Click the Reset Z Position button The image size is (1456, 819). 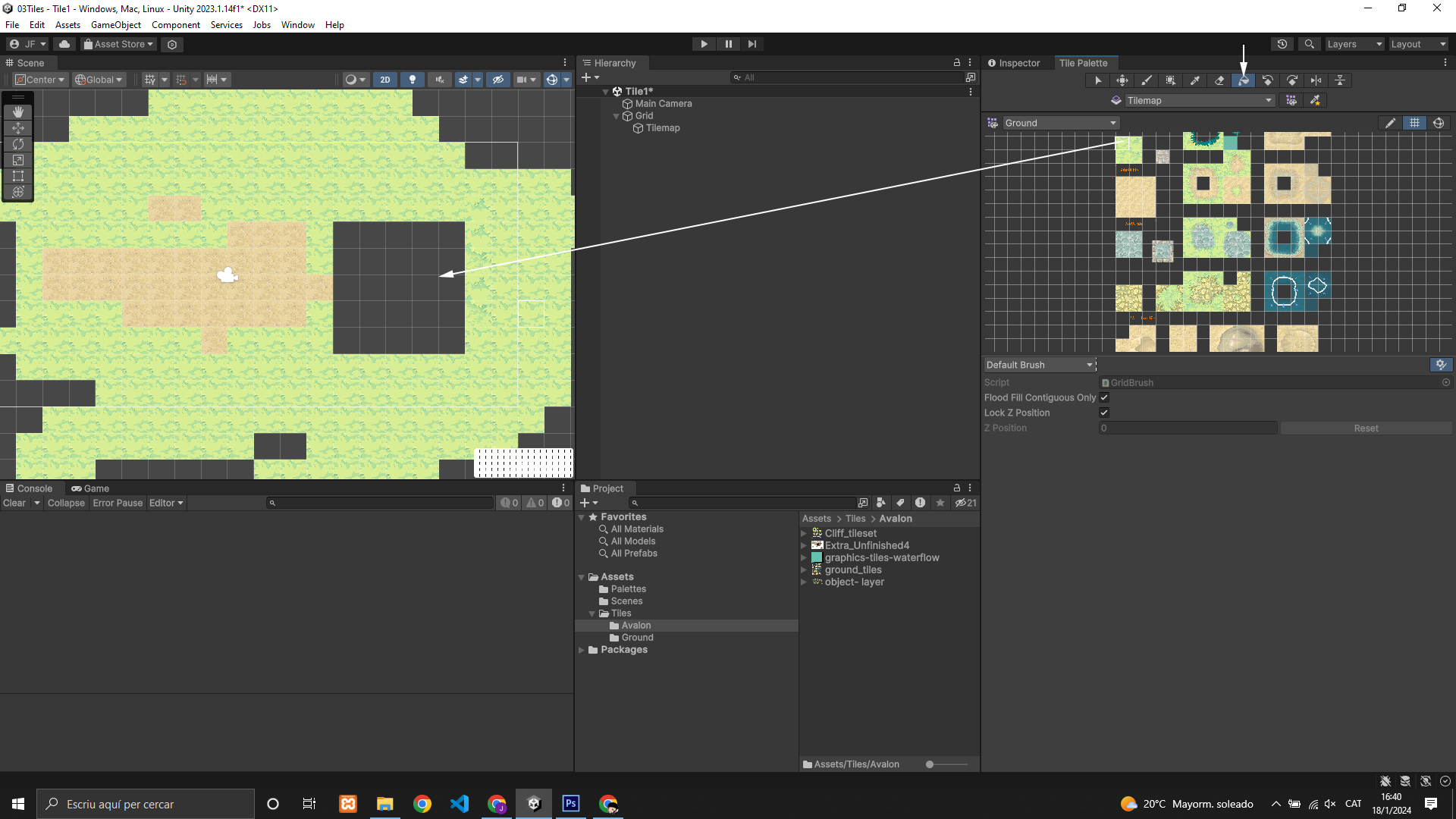1366,428
